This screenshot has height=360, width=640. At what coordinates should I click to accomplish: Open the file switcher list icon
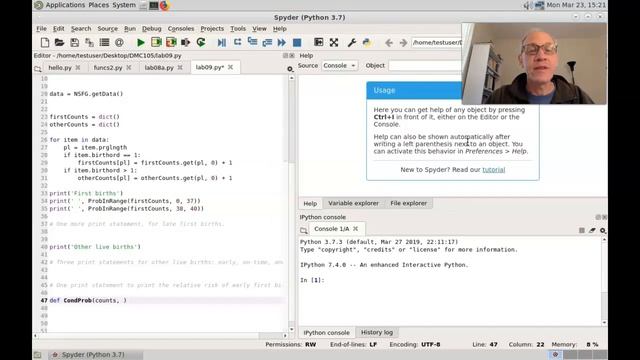point(104,42)
